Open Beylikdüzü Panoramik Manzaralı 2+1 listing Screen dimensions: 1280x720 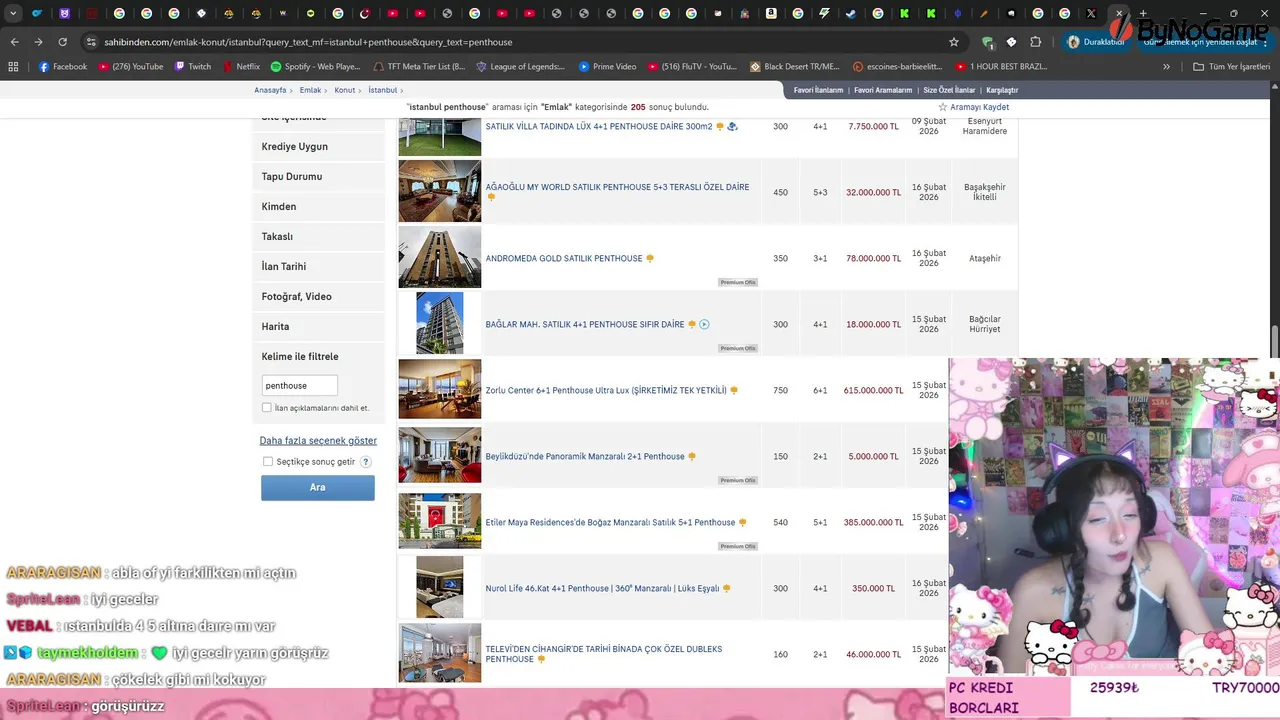pyautogui.click(x=585, y=456)
